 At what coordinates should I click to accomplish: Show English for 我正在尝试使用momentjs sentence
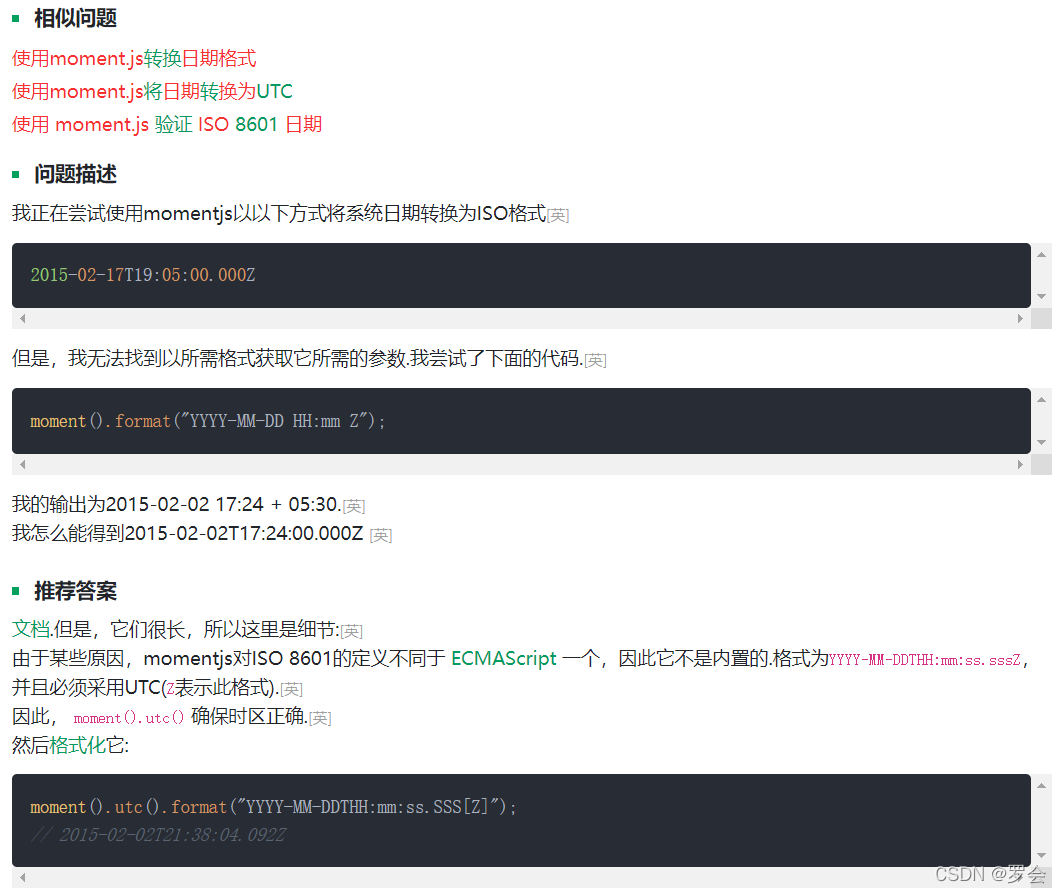coord(558,215)
